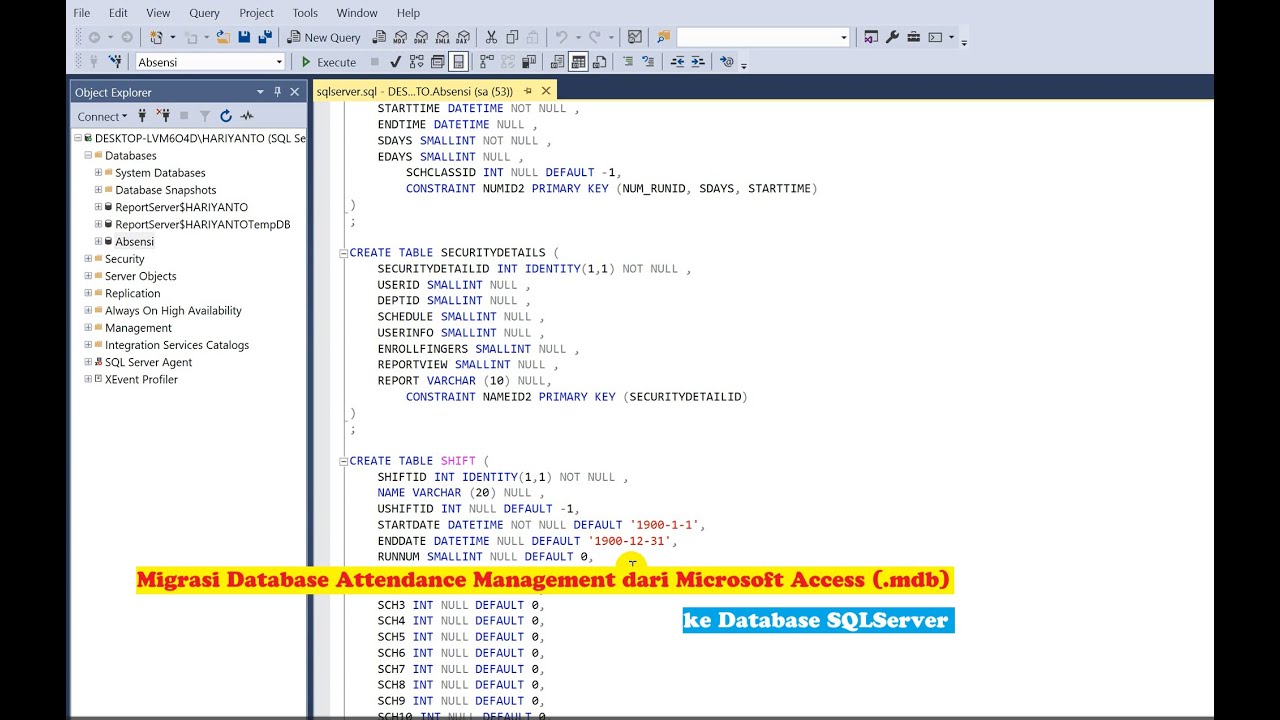The width and height of the screenshot is (1280, 720).
Task: Open the Find search combo box dropdown
Action: point(844,37)
